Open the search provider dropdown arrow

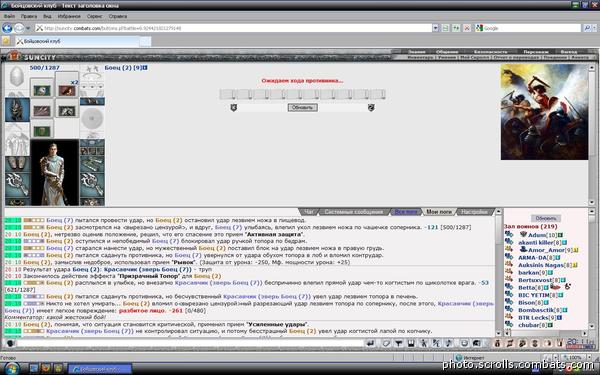595,28
